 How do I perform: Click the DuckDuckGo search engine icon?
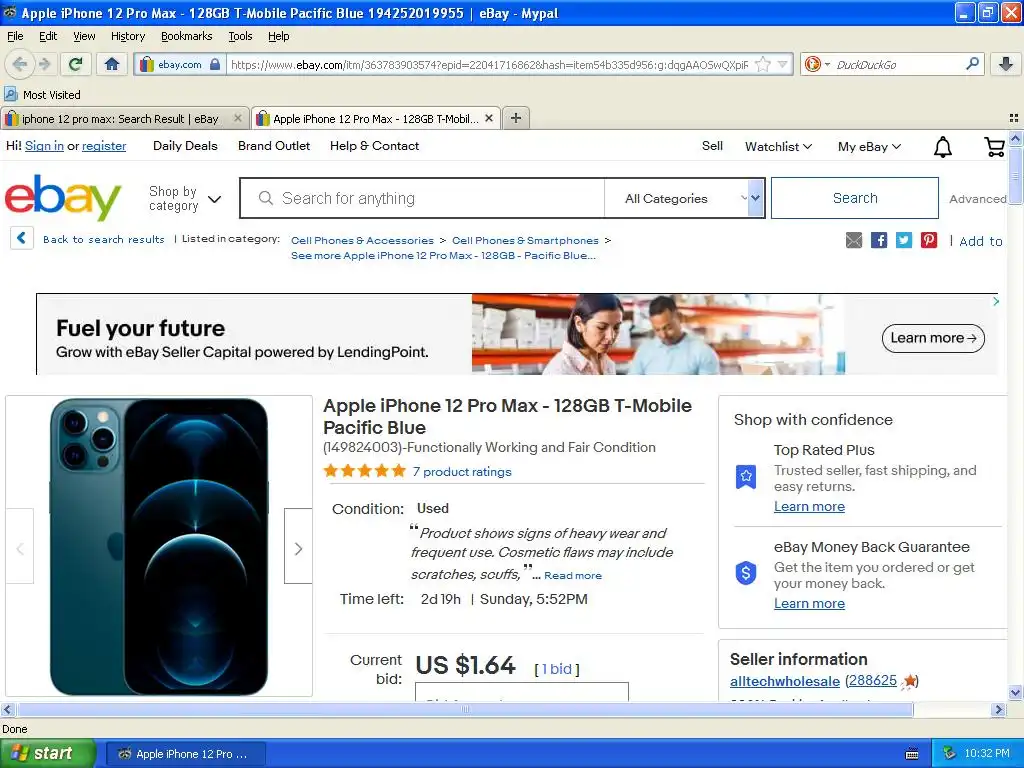click(812, 64)
